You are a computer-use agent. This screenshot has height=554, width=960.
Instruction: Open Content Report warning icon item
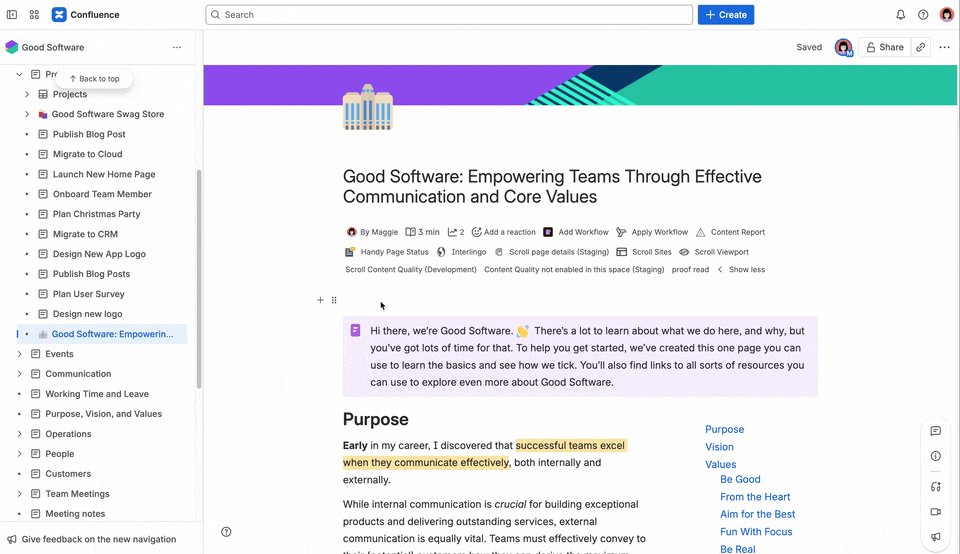tap(730, 232)
